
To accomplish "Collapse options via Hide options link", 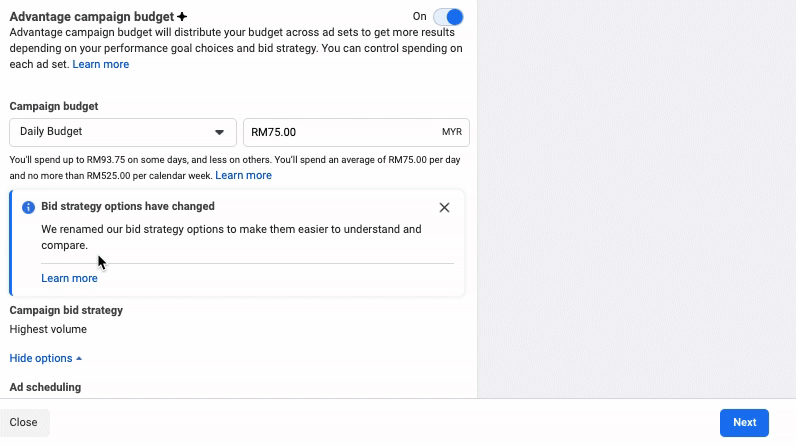I will [x=41, y=358].
